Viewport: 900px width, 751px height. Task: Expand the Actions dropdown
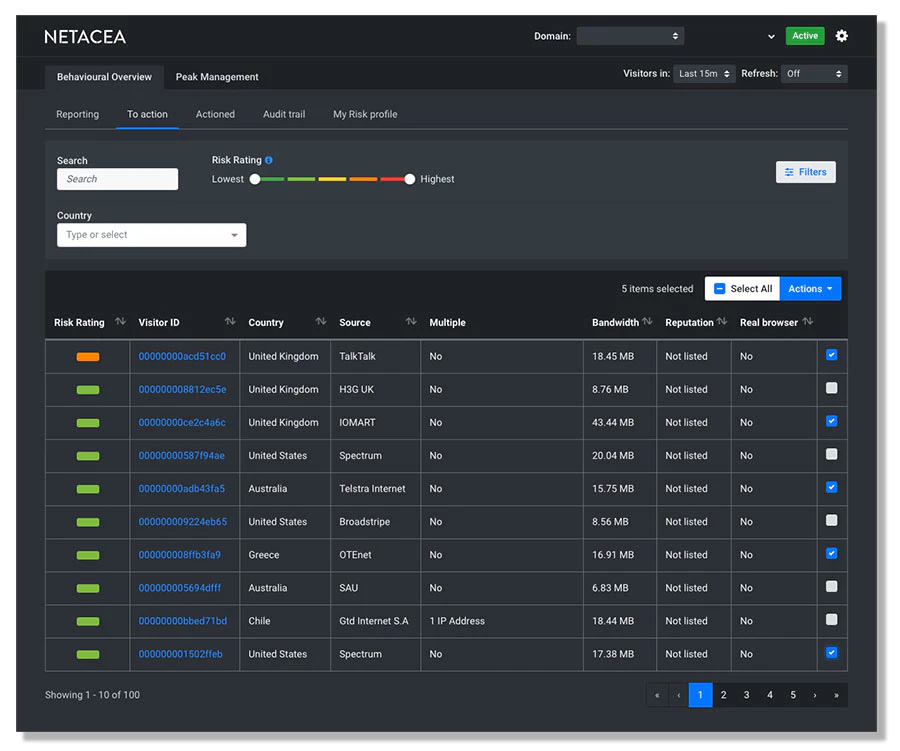809,288
